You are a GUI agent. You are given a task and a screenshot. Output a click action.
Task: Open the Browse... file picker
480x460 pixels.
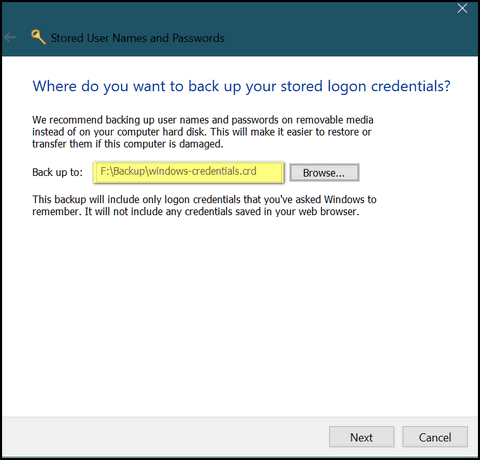coord(324,173)
